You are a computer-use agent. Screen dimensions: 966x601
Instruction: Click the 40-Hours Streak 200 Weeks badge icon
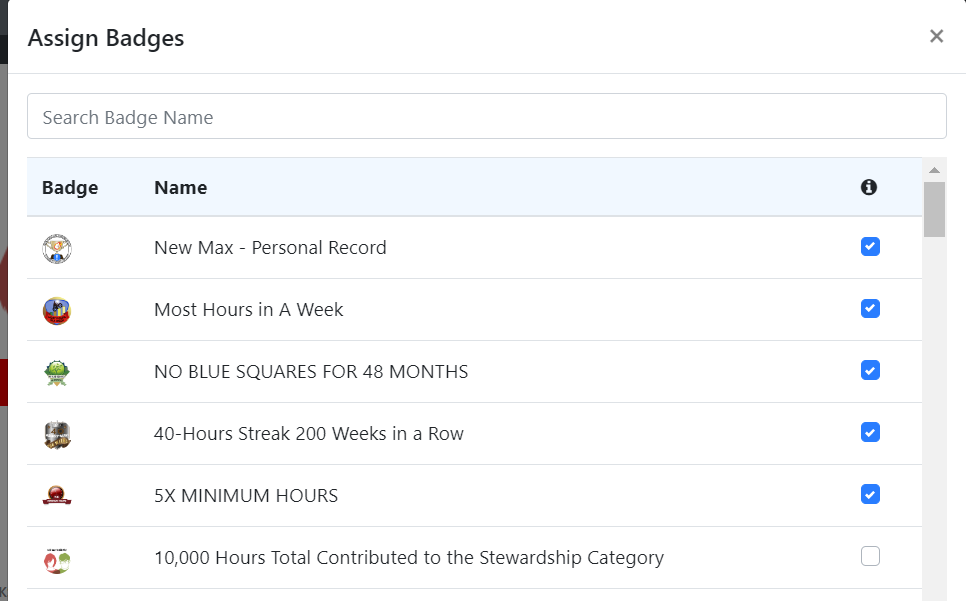point(57,435)
